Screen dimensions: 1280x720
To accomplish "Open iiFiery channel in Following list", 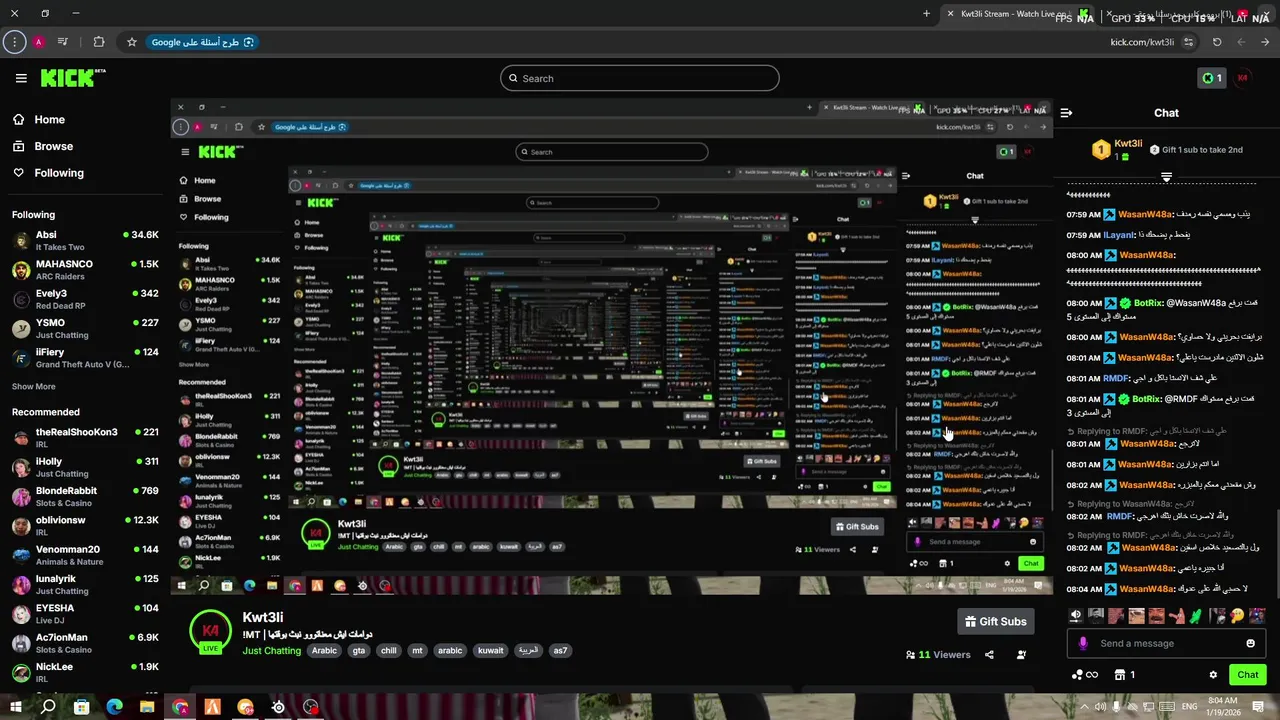I will point(85,358).
